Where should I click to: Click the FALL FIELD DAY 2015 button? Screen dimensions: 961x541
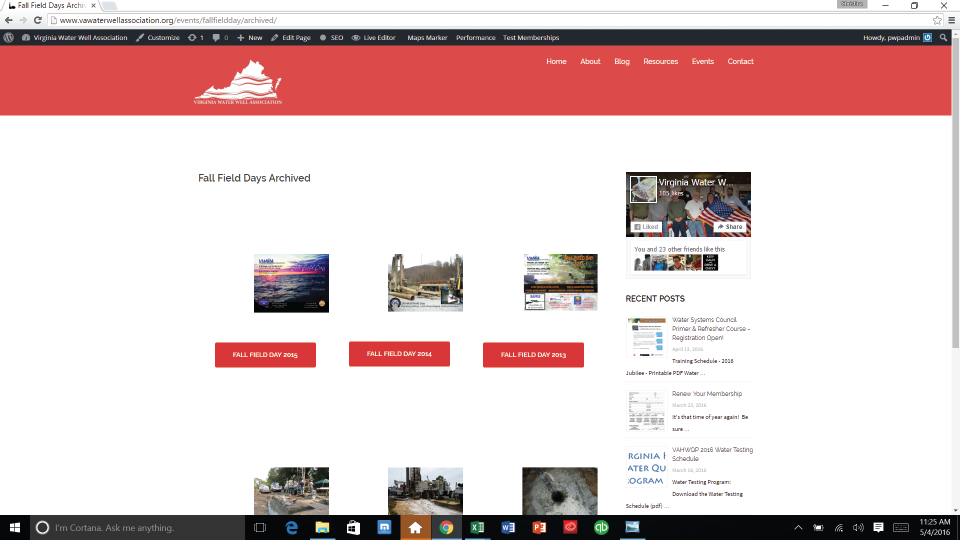tap(265, 355)
